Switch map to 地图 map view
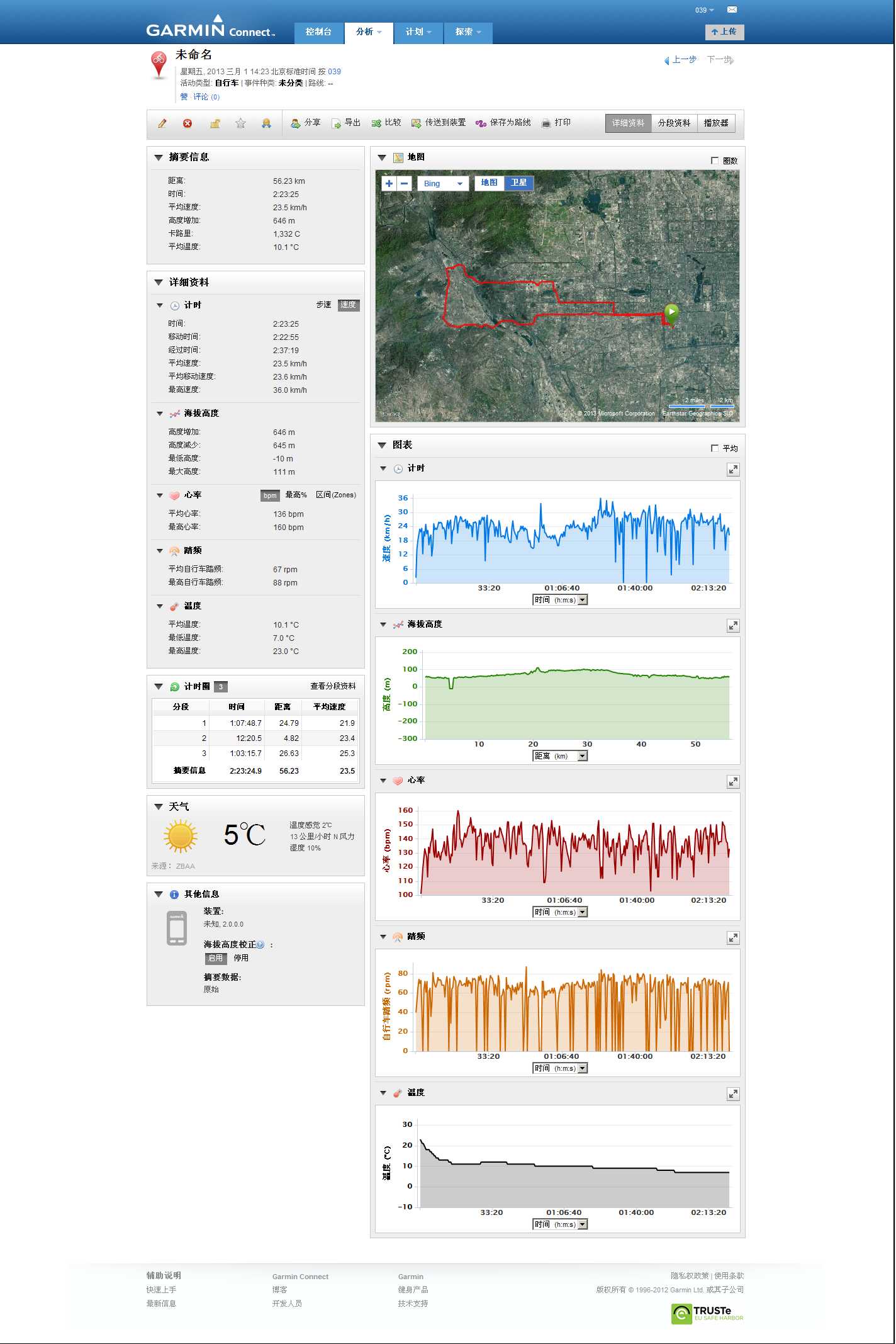Screen dimensions: 896x1344 (489, 183)
